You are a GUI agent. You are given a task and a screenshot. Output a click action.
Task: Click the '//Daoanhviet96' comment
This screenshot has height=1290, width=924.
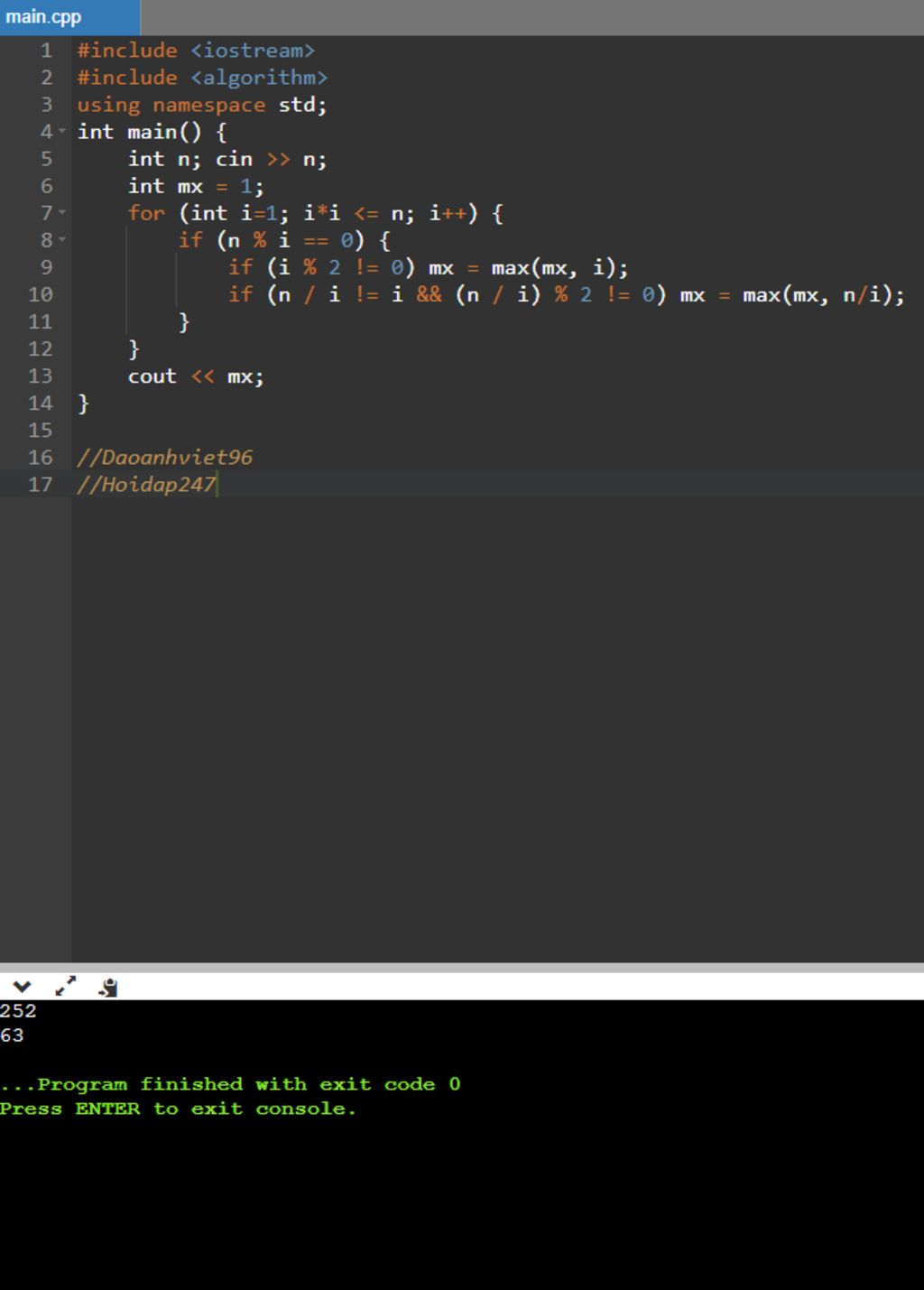pyautogui.click(x=164, y=457)
